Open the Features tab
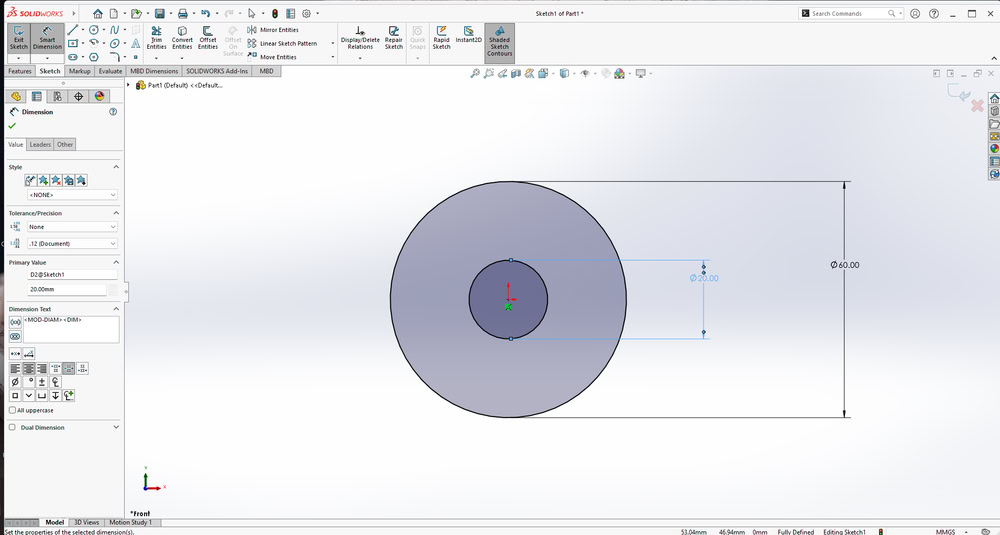The image size is (1000, 535). pyautogui.click(x=19, y=71)
